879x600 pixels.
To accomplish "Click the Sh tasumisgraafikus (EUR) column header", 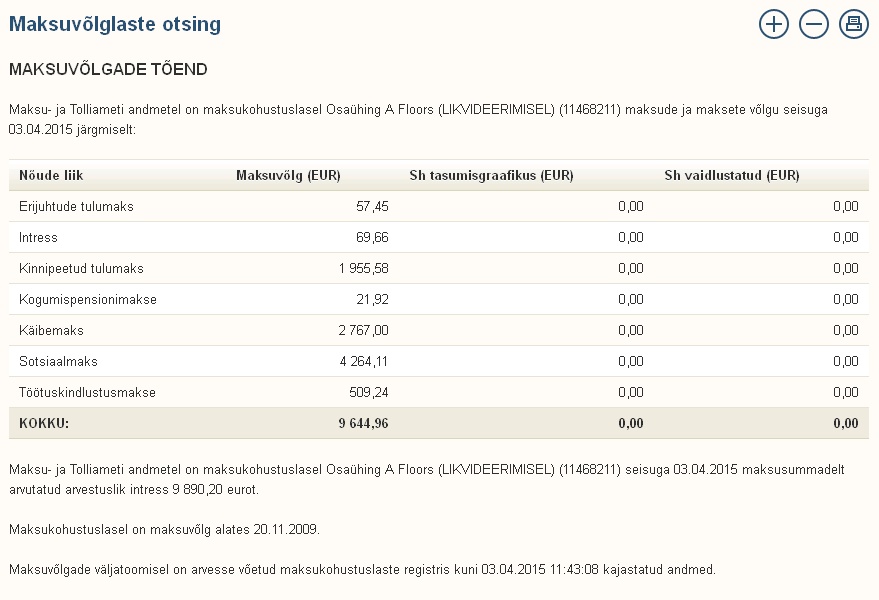I will [x=491, y=176].
